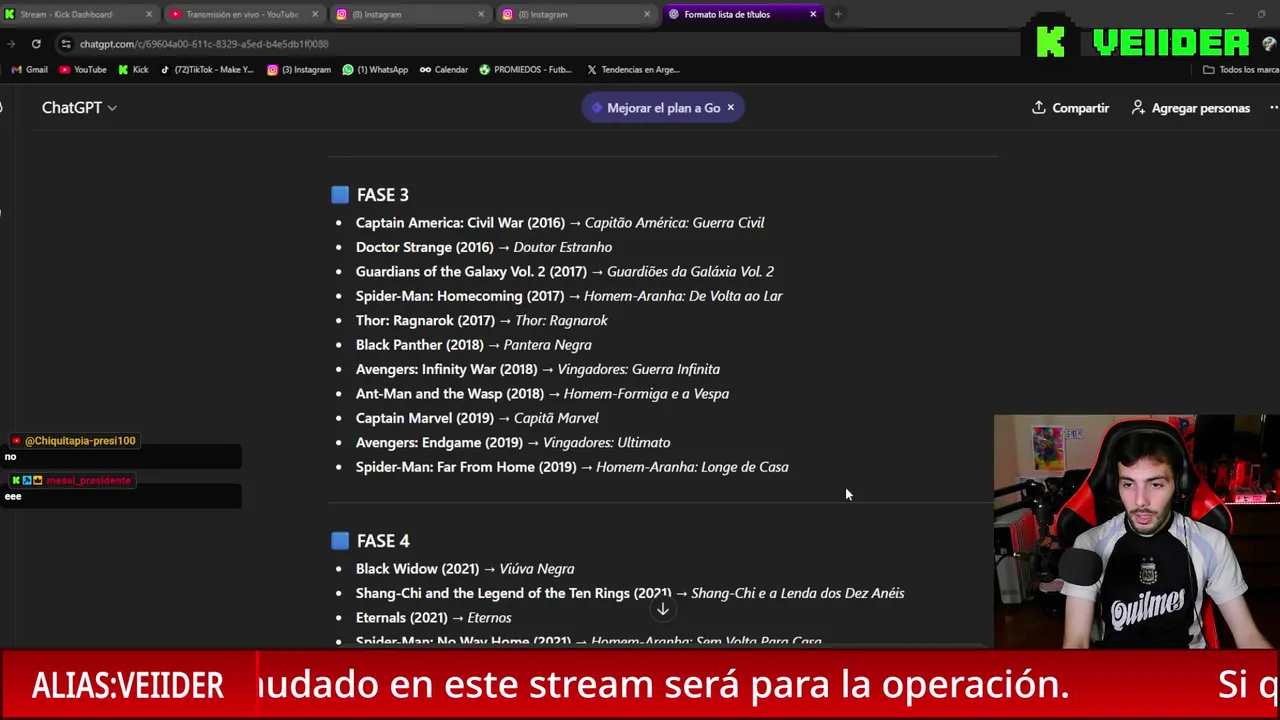Open the Kick bookmark

[x=133, y=70]
